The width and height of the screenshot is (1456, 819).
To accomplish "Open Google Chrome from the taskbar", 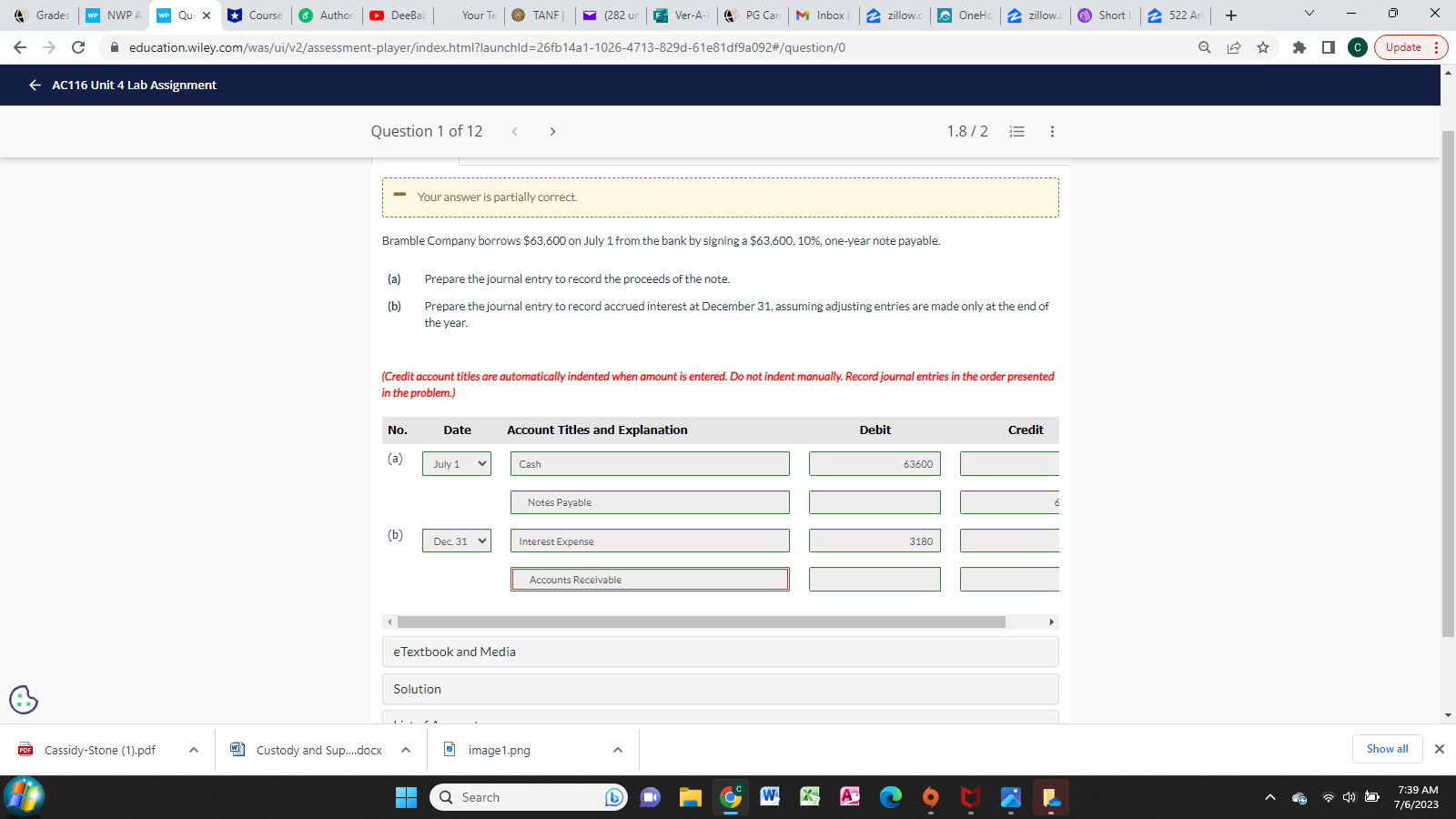I will pyautogui.click(x=729, y=797).
